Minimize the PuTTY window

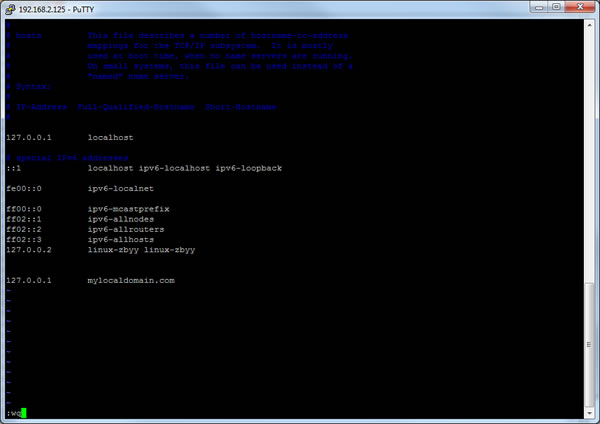click(x=541, y=8)
